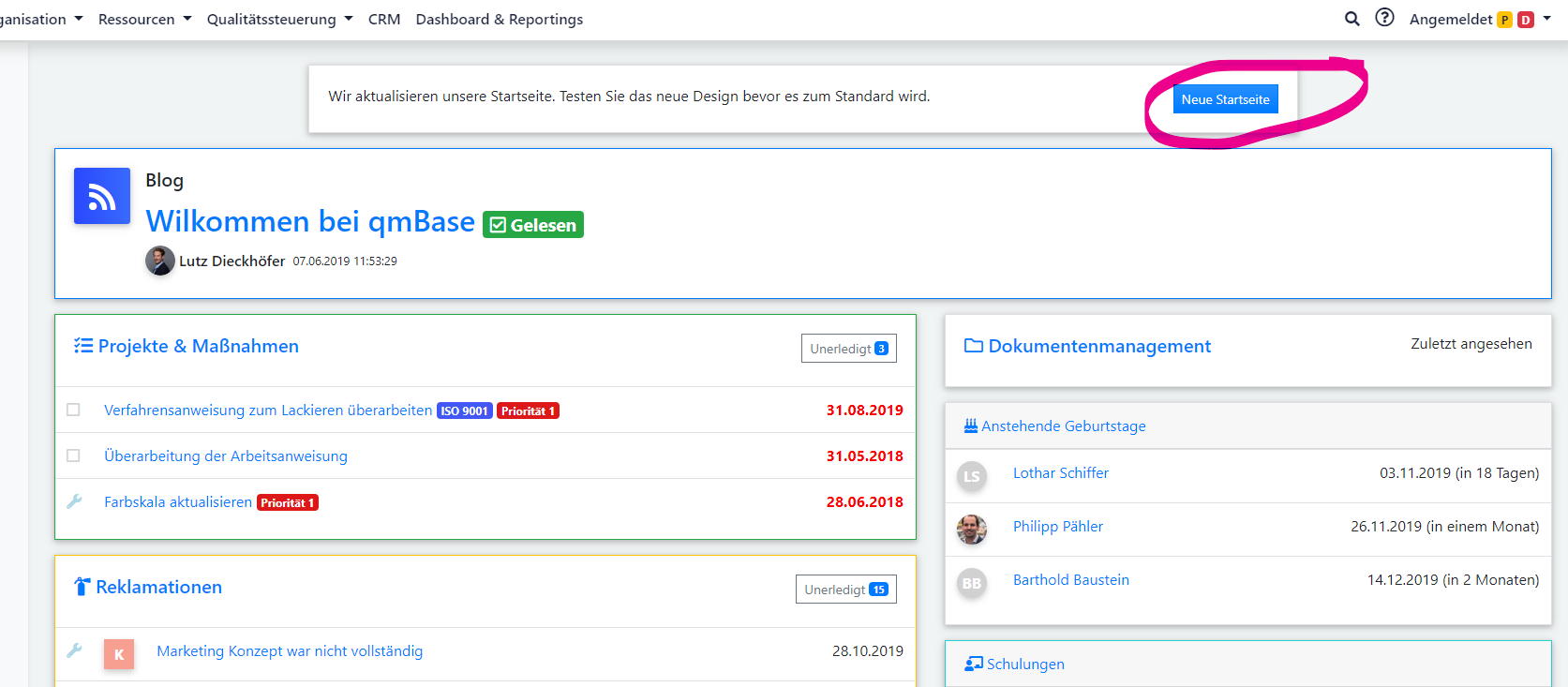1568x687 pixels.
Task: Click the Reklamationen section icon
Action: coord(82,587)
